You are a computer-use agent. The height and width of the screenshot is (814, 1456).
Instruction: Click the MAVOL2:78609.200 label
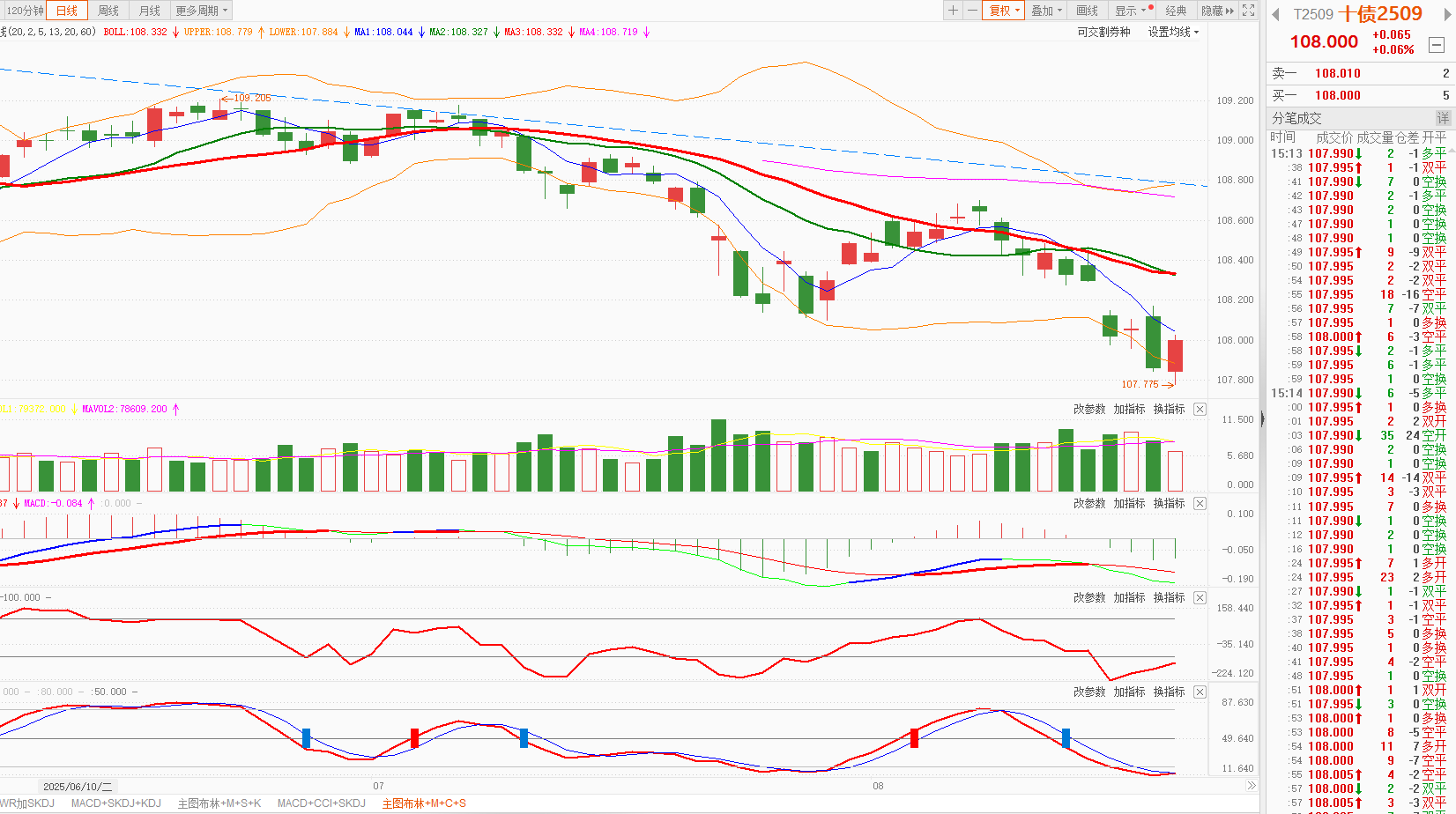[124, 409]
